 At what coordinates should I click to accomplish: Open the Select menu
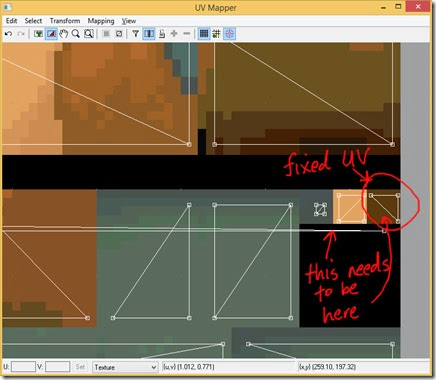pyautogui.click(x=33, y=21)
